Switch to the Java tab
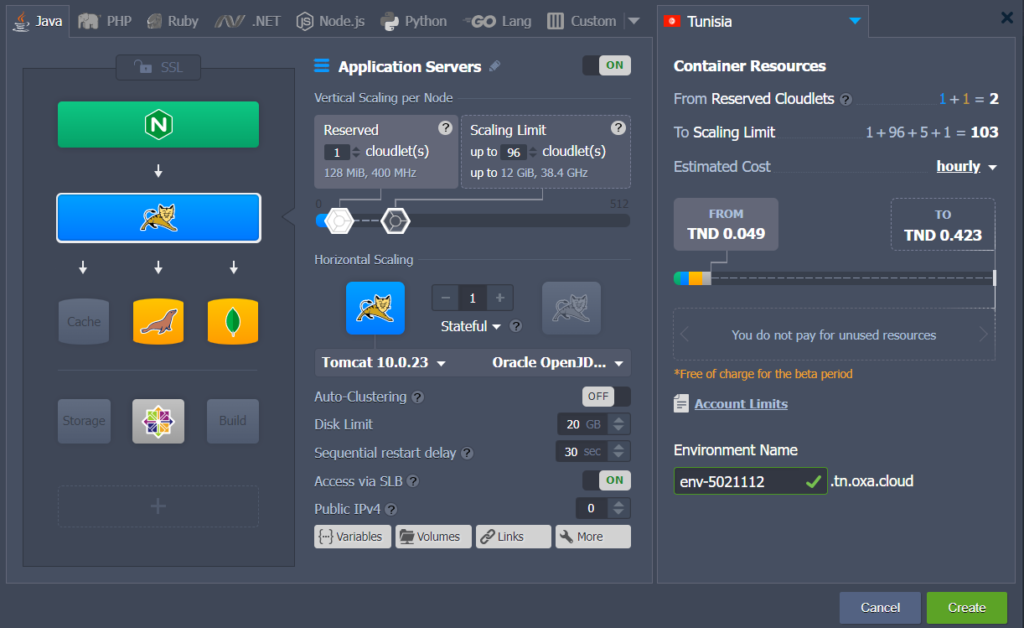Image resolution: width=1024 pixels, height=628 pixels. (38, 21)
